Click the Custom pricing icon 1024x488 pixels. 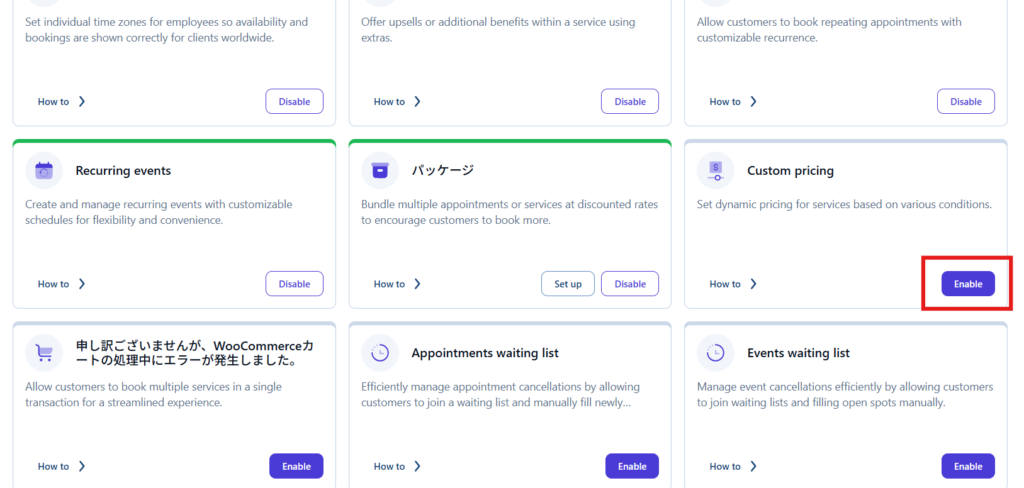point(715,170)
